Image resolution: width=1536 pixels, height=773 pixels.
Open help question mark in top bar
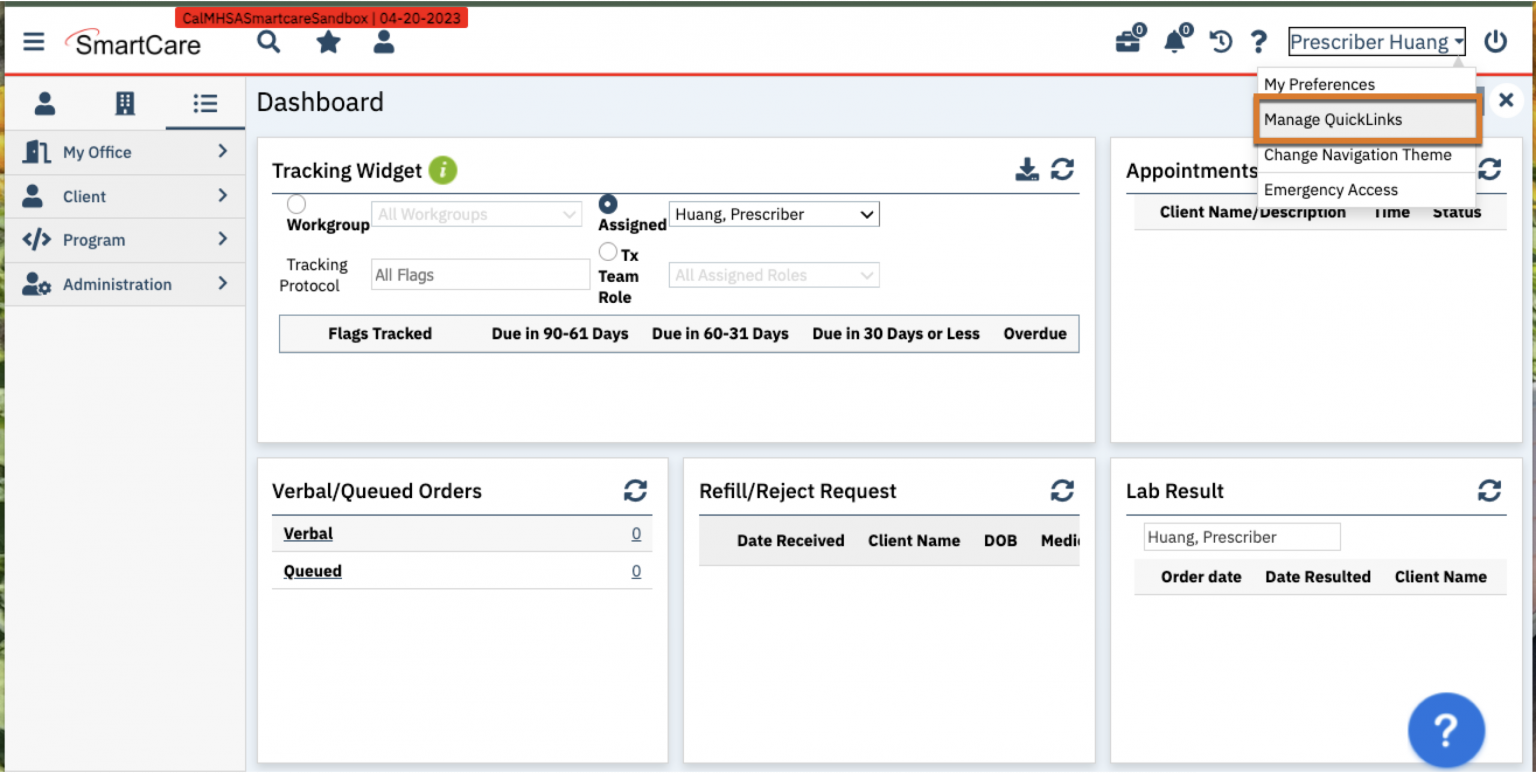pos(1259,42)
